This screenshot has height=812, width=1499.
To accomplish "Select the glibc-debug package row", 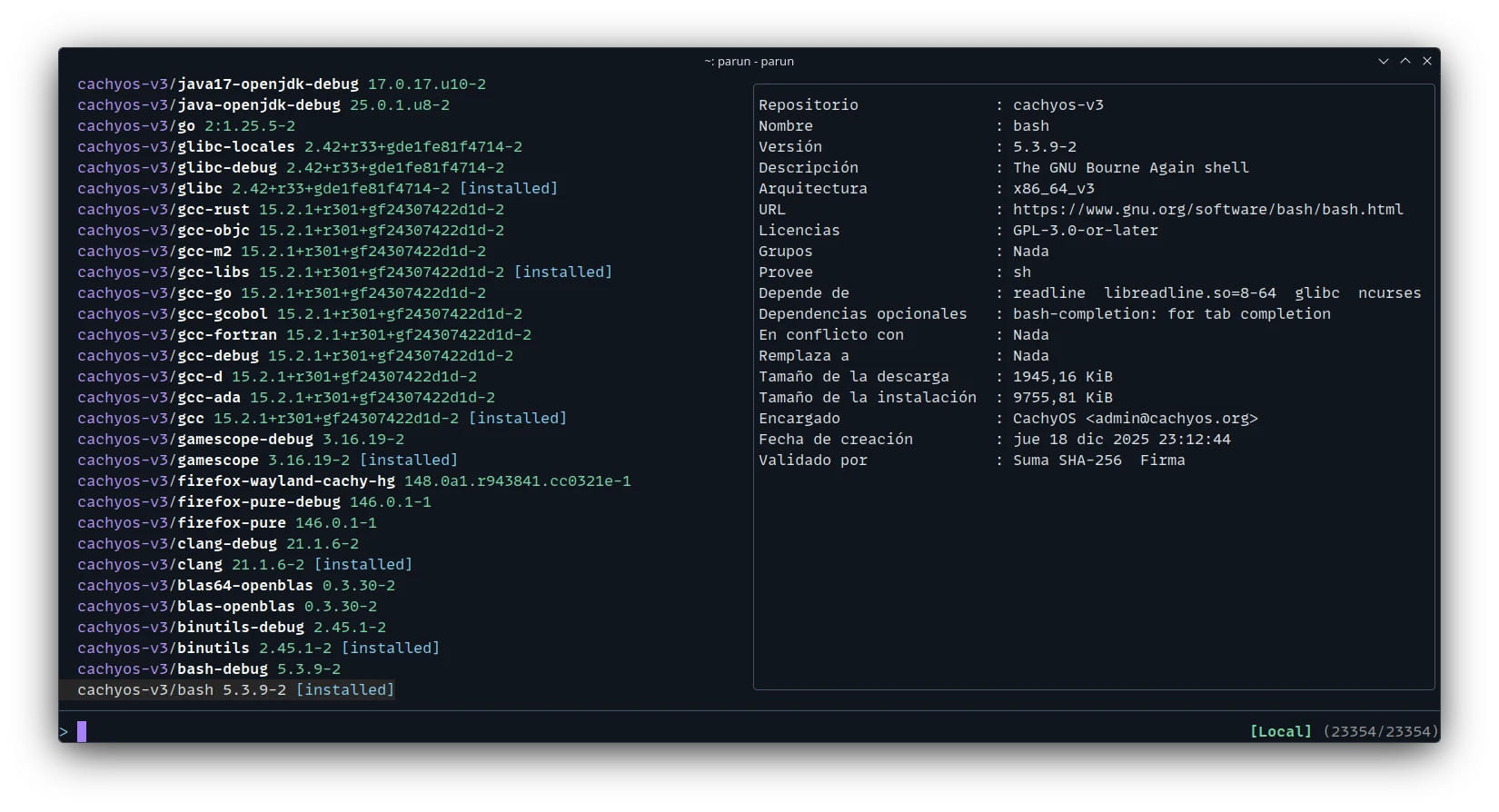I will (x=291, y=168).
